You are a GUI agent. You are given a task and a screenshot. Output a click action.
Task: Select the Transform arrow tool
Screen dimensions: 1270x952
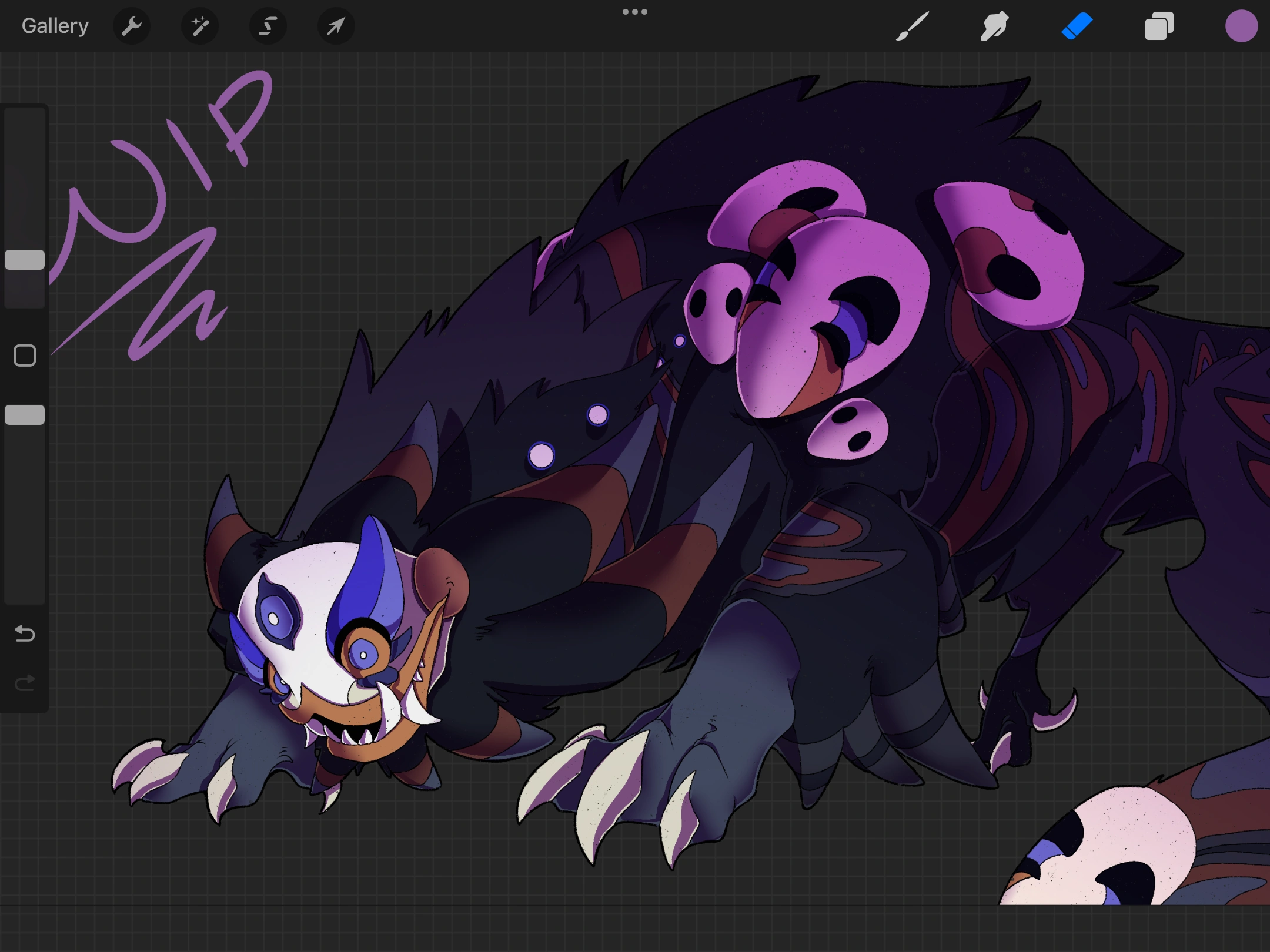click(335, 26)
